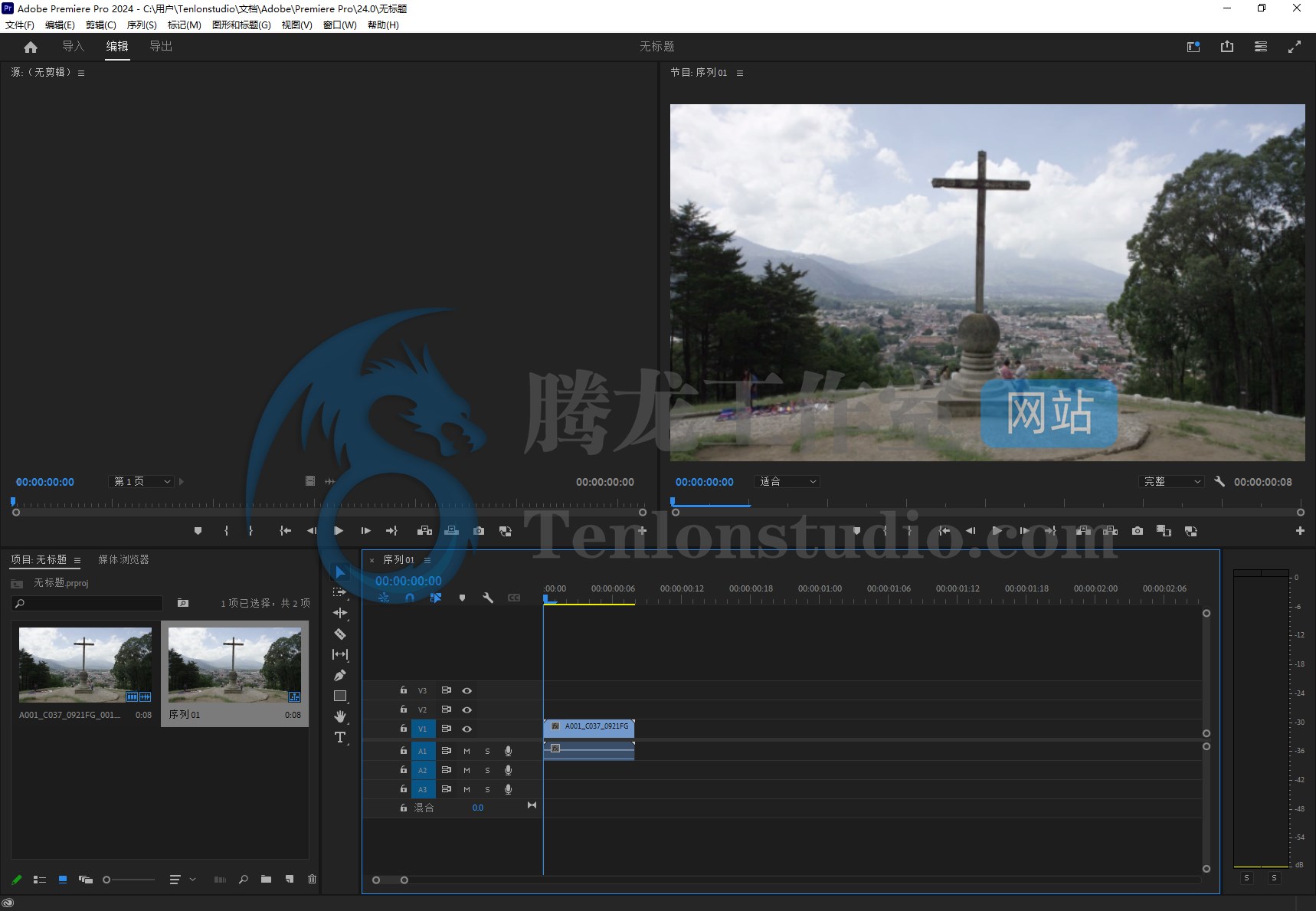Play the Source Monitor clip
Viewport: 1316px width, 911px height.
pyautogui.click(x=339, y=531)
